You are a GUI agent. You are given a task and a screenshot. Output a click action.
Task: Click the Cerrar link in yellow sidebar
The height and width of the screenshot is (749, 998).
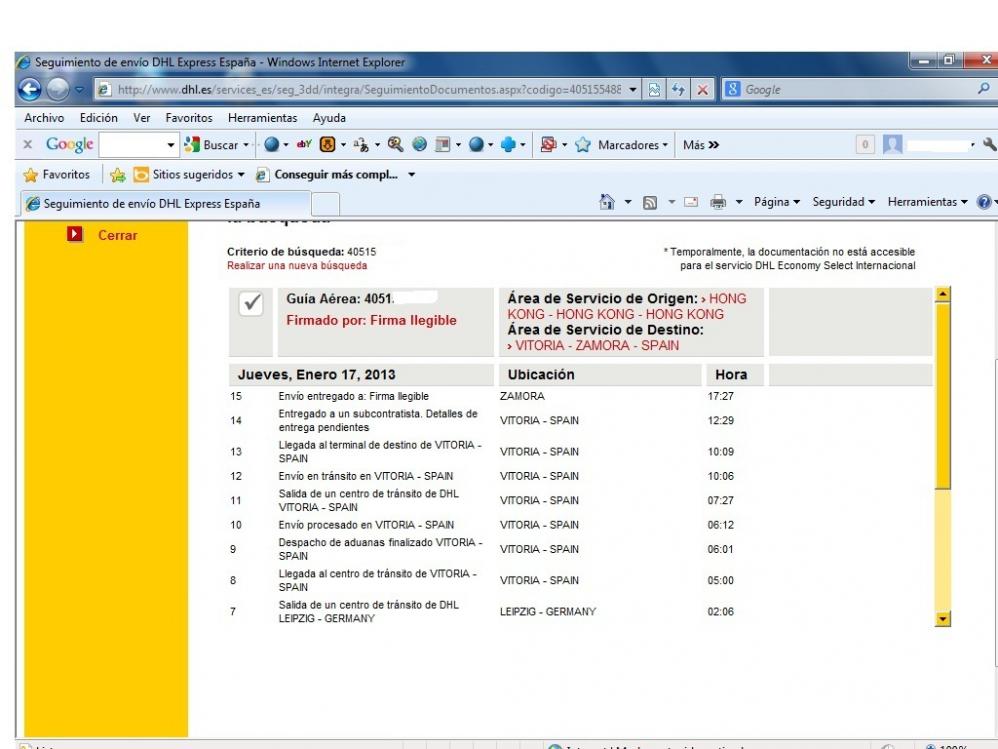(x=117, y=235)
